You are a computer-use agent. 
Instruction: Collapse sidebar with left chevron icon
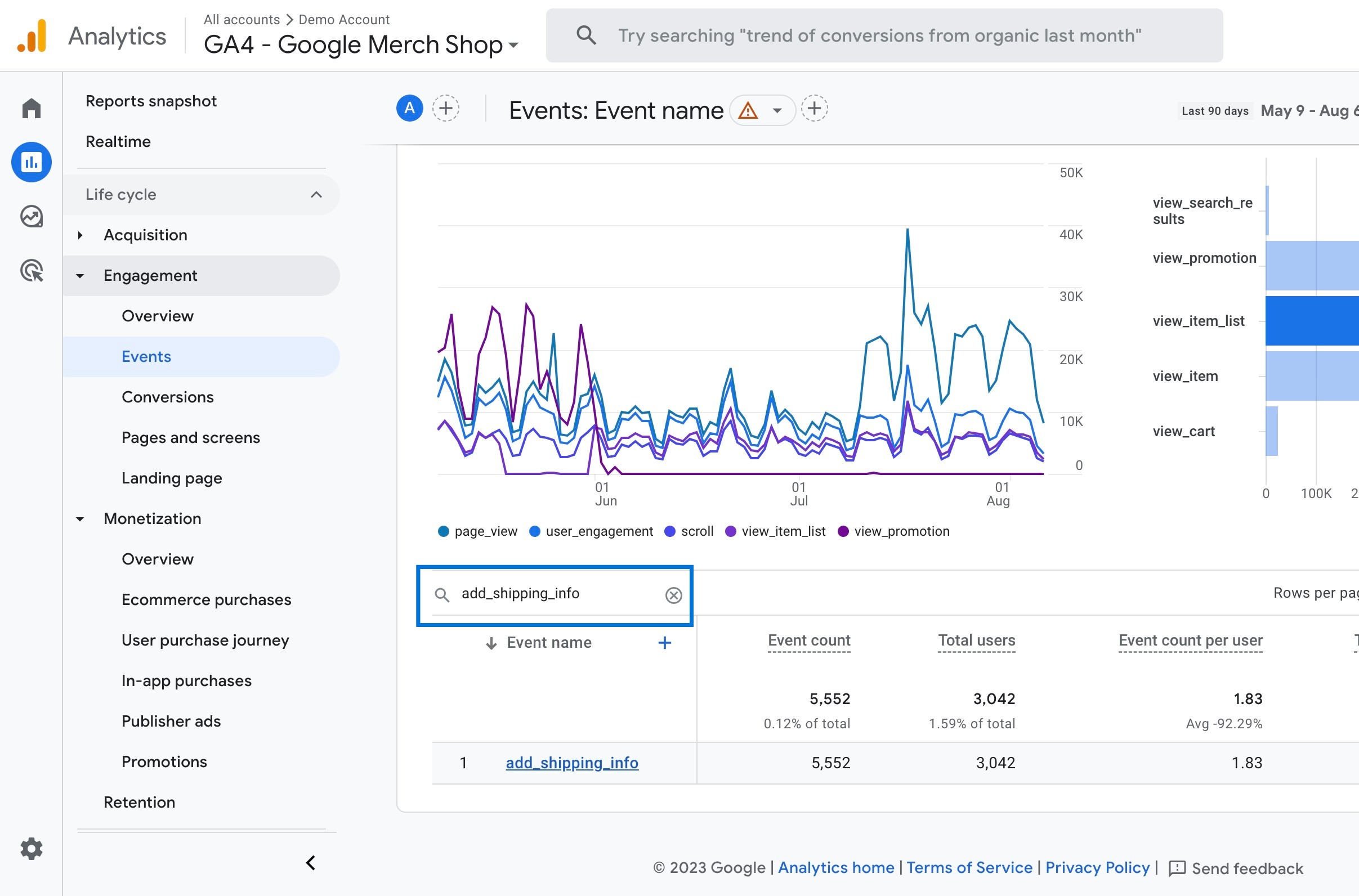(311, 863)
